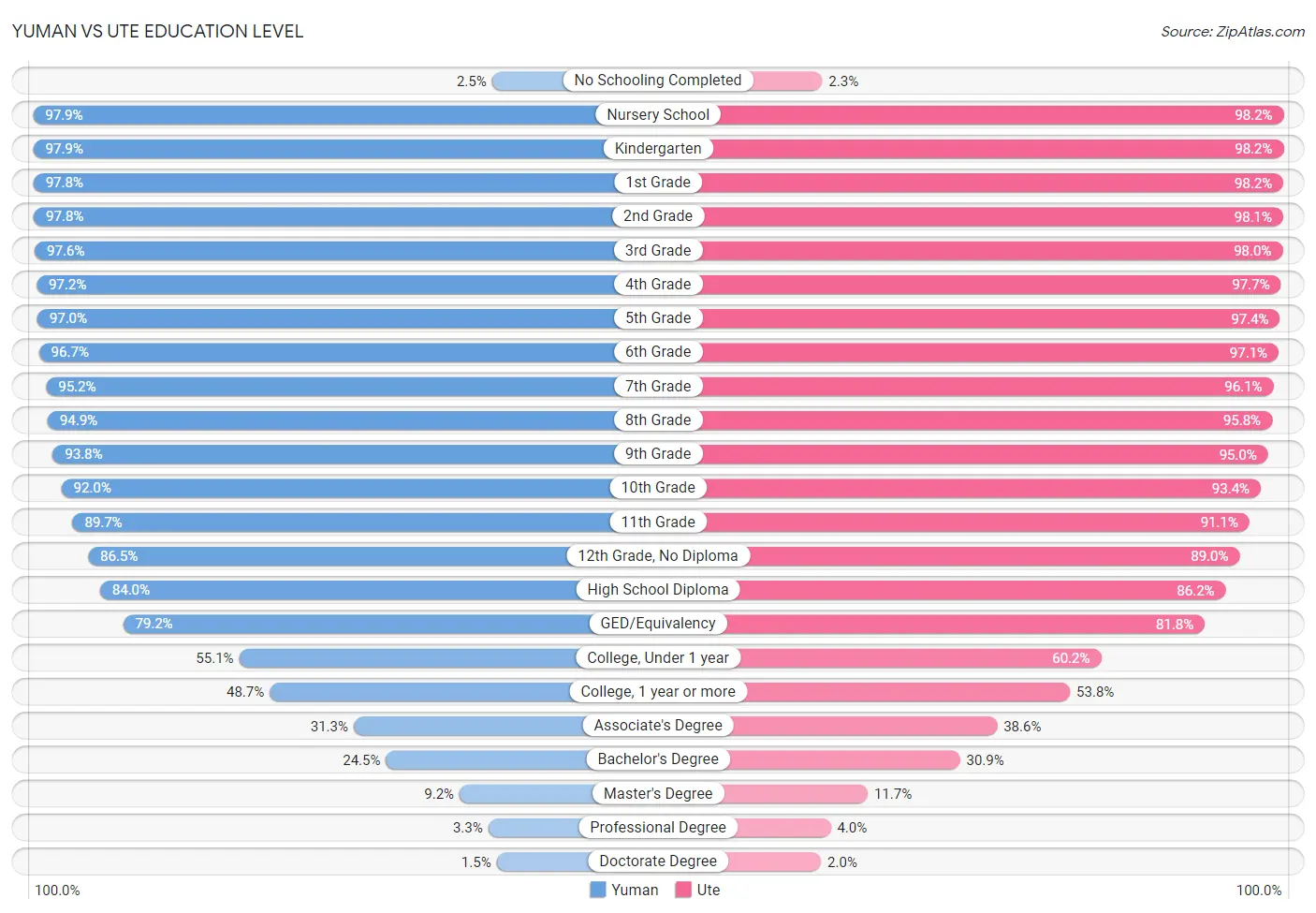Toggle the Ute legend entry
Screen dimensions: 1316x913
pos(697,890)
